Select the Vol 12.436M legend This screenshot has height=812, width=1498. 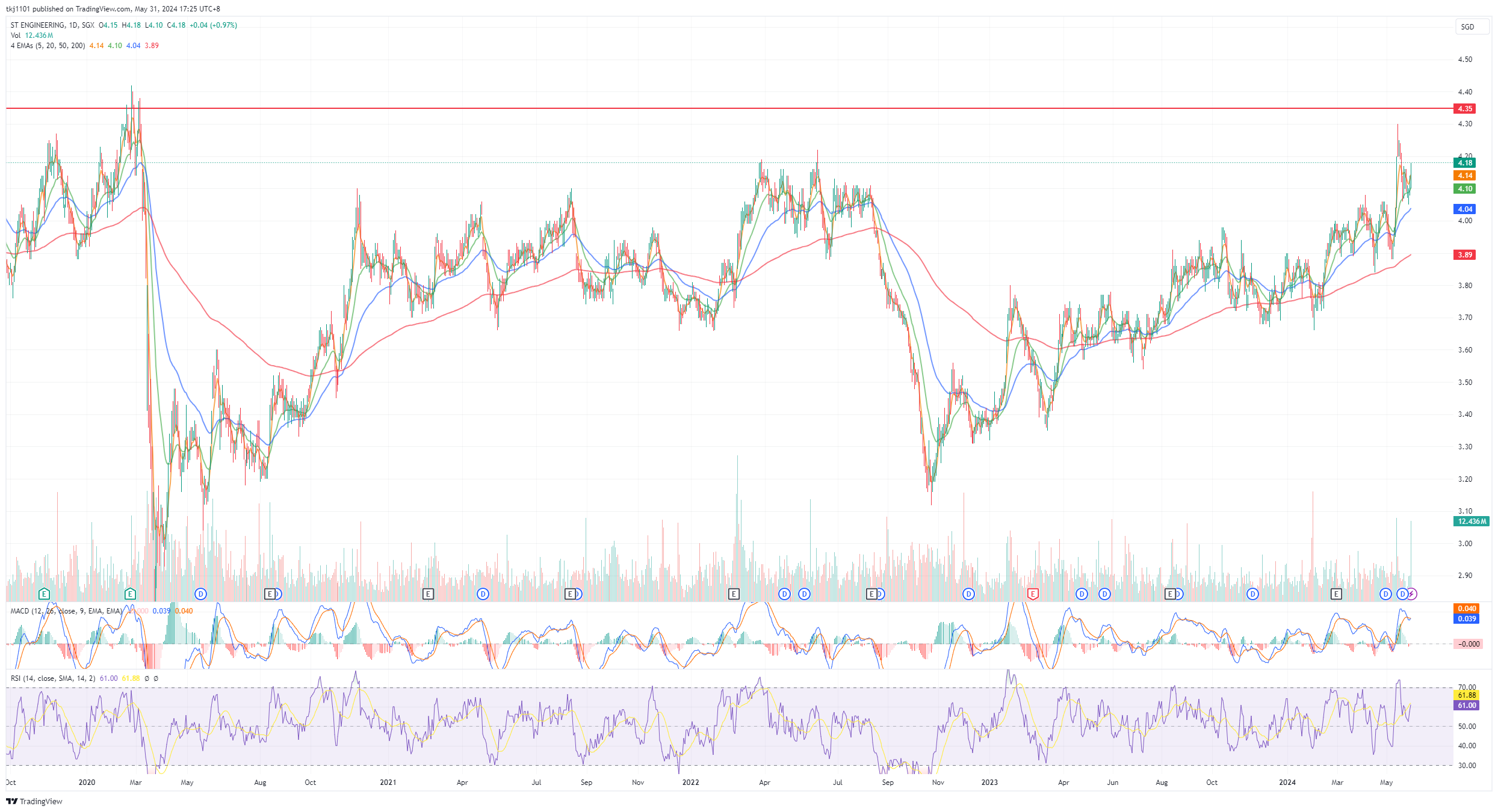pos(32,35)
